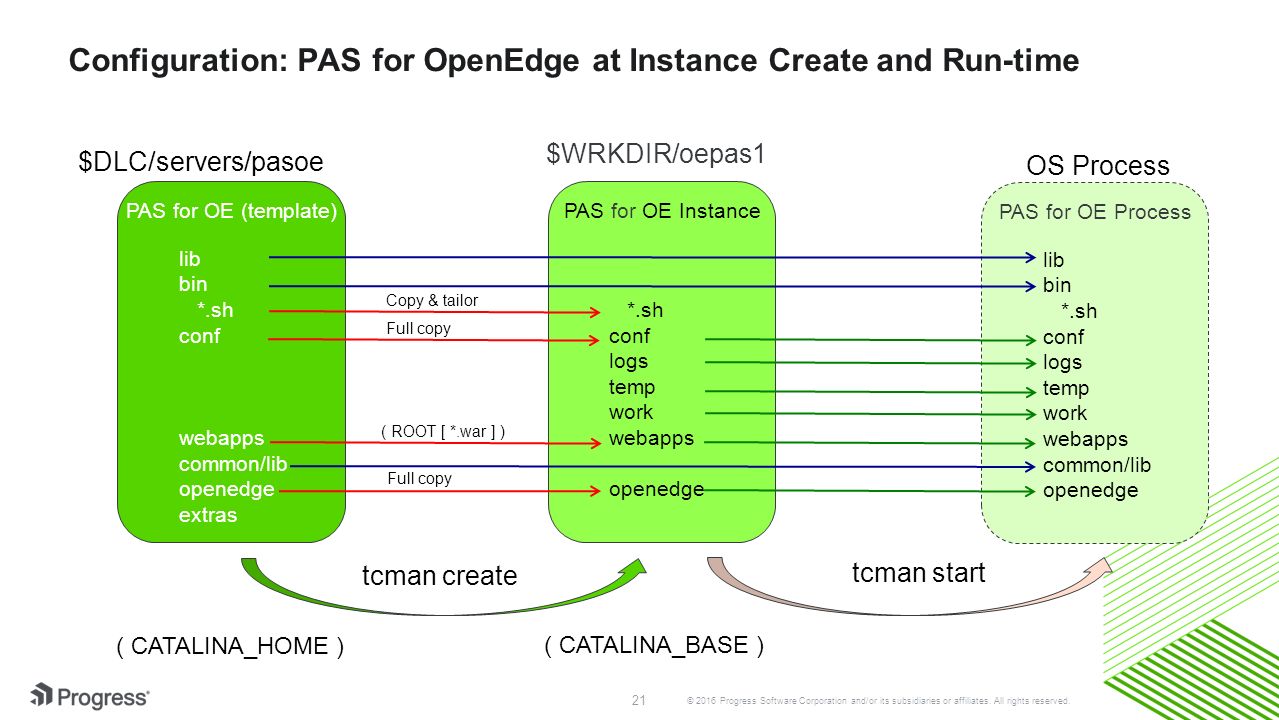Click the "( CATALINA_BASE )" text
Image resolution: width=1279 pixels, height=720 pixels.
[x=654, y=646]
